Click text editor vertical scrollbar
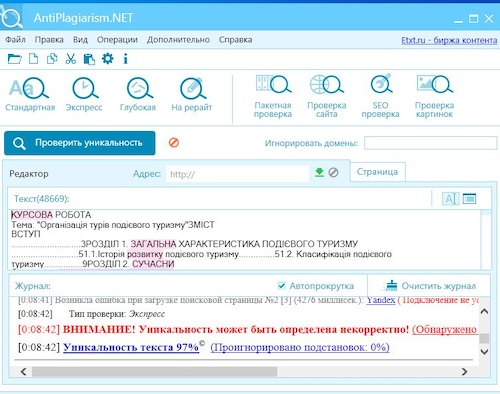 click(486, 239)
